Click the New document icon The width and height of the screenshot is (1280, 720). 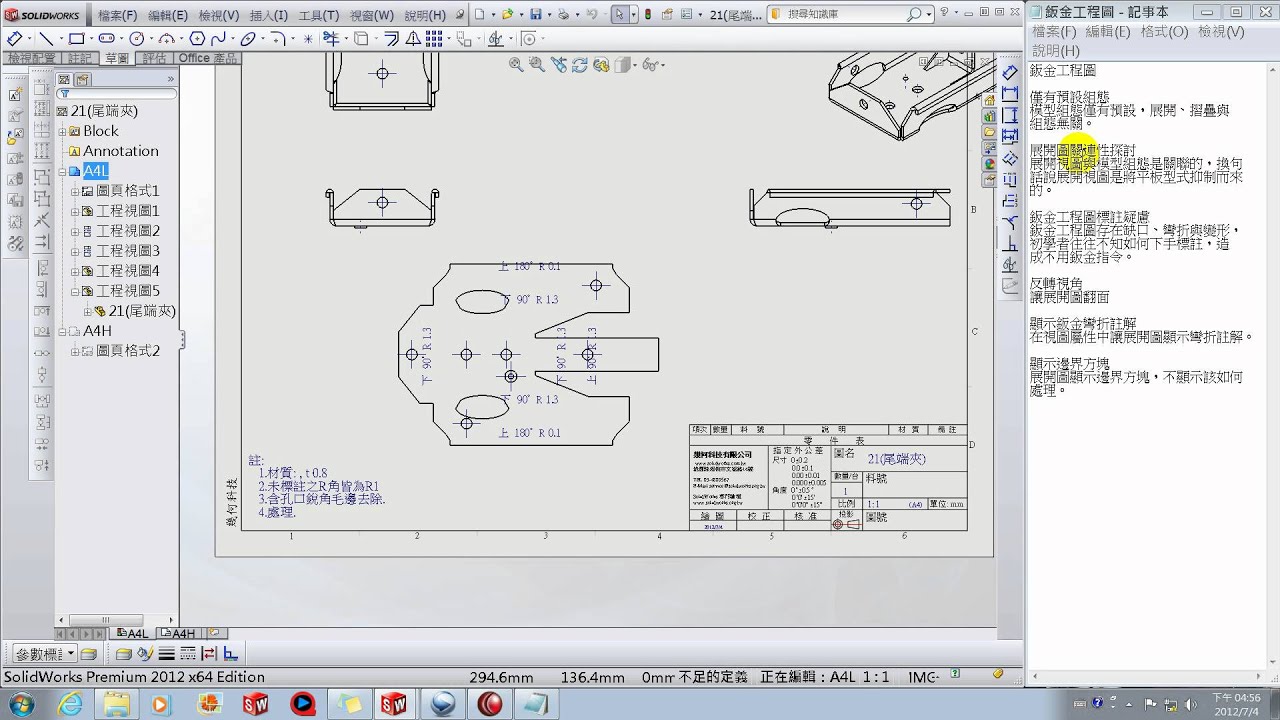click(x=480, y=14)
